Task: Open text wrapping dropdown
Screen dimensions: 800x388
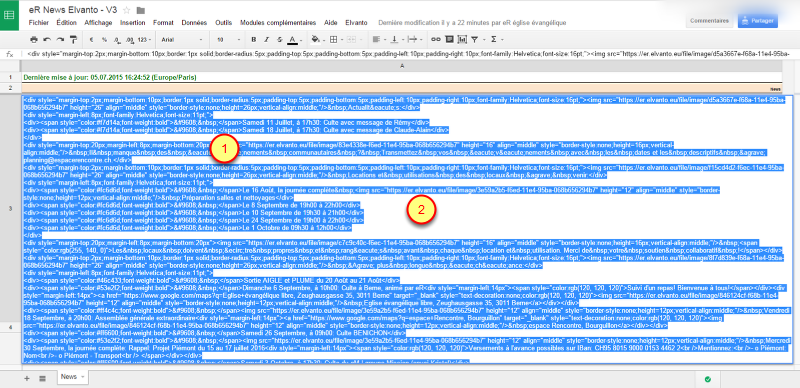Action: click(415, 39)
